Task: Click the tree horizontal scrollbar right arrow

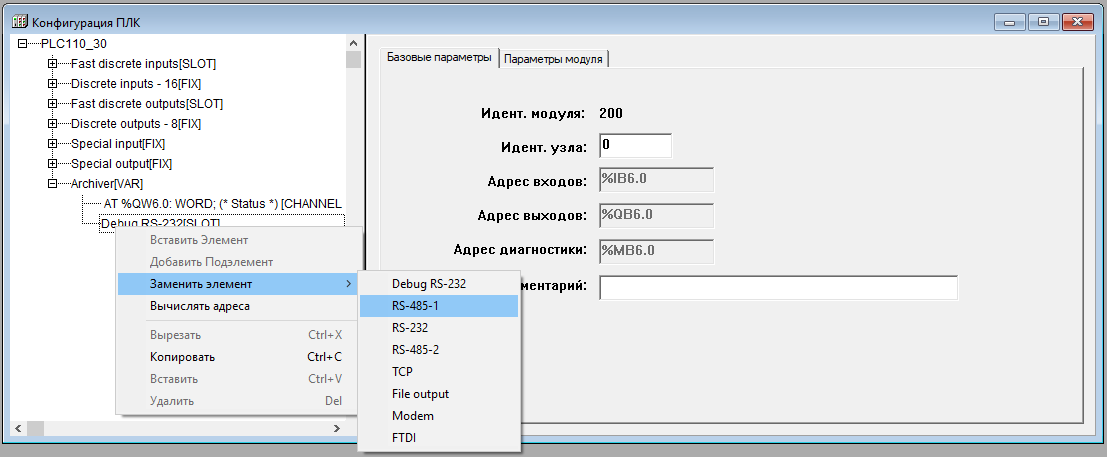Action: (337, 428)
